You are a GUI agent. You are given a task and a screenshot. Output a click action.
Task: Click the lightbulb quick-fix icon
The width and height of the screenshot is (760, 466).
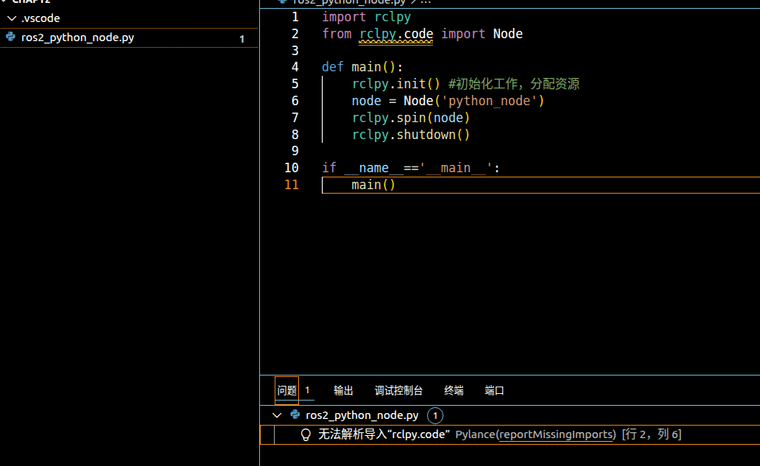click(305, 434)
